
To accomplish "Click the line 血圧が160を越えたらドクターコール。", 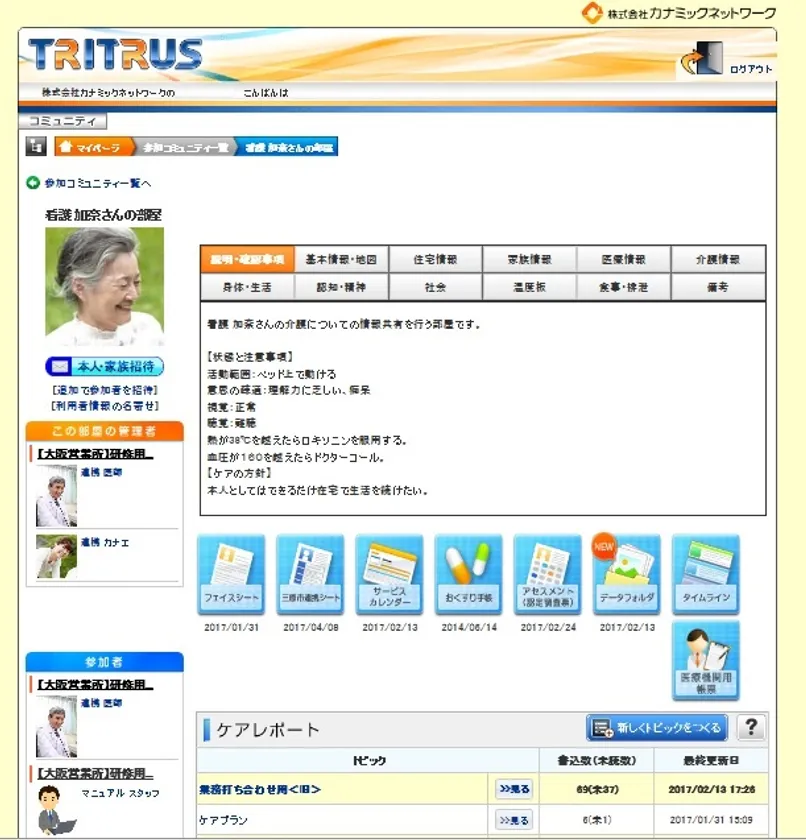I will 296,458.
